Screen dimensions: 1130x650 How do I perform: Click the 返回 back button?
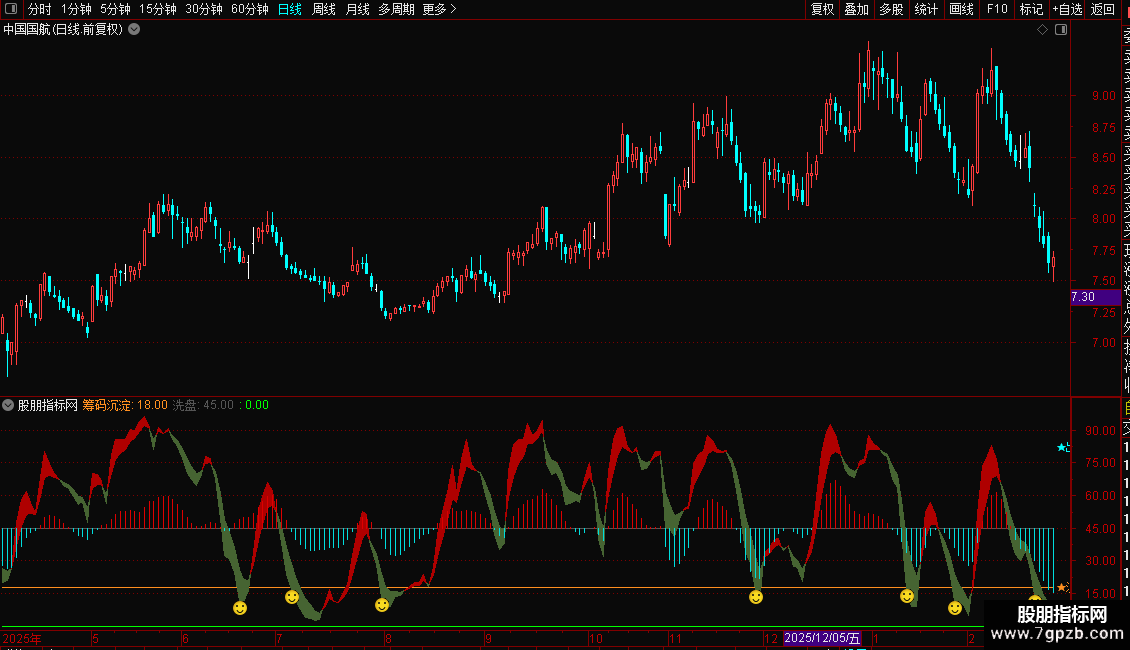click(1103, 9)
